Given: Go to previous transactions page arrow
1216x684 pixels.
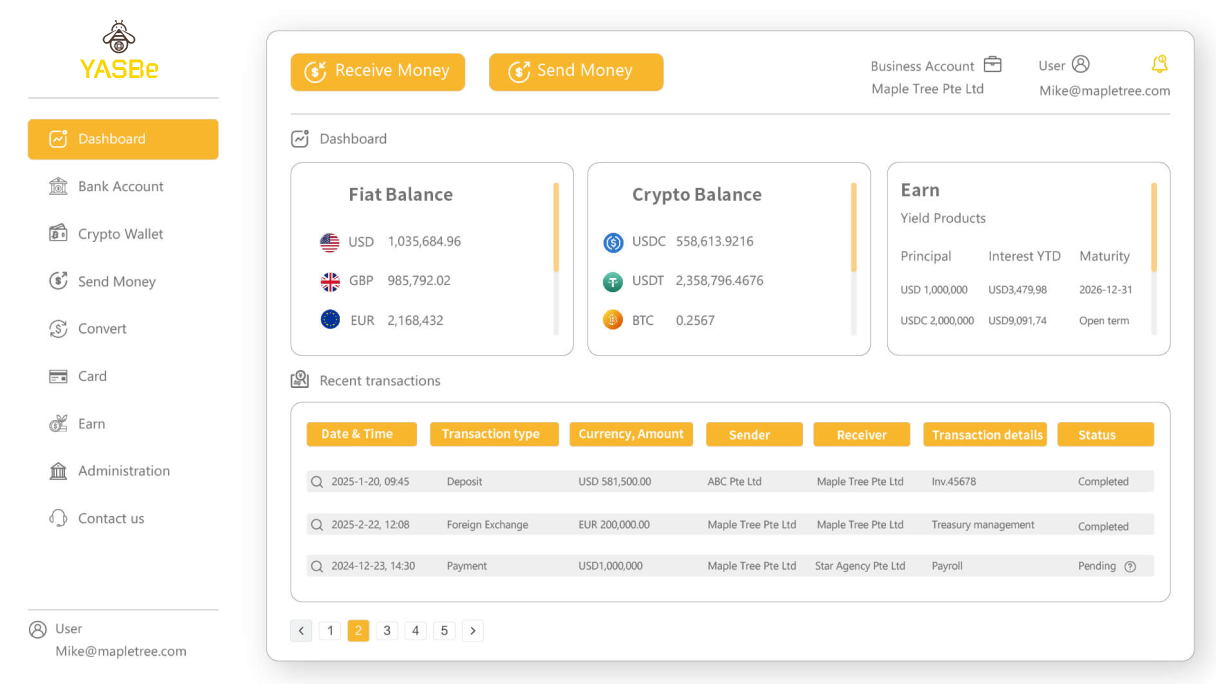Looking at the screenshot, I should (x=301, y=631).
